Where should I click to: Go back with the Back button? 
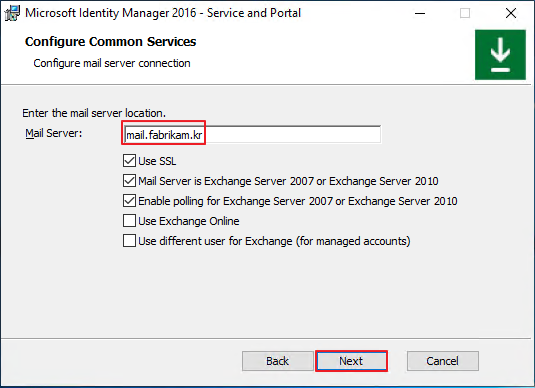click(277, 361)
